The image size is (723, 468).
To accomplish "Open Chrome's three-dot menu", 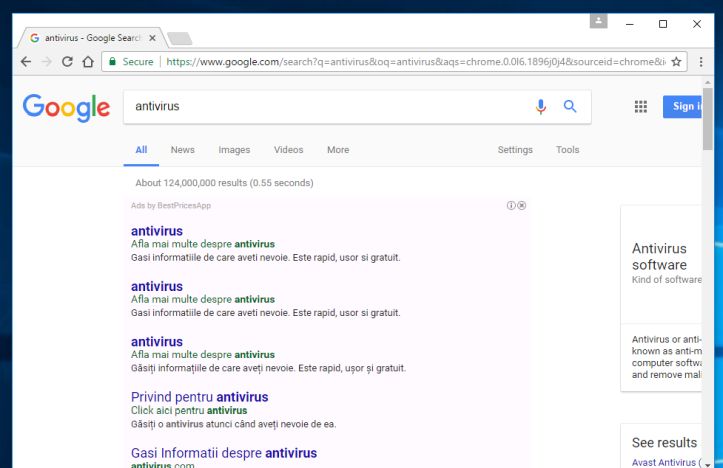I will [701, 61].
